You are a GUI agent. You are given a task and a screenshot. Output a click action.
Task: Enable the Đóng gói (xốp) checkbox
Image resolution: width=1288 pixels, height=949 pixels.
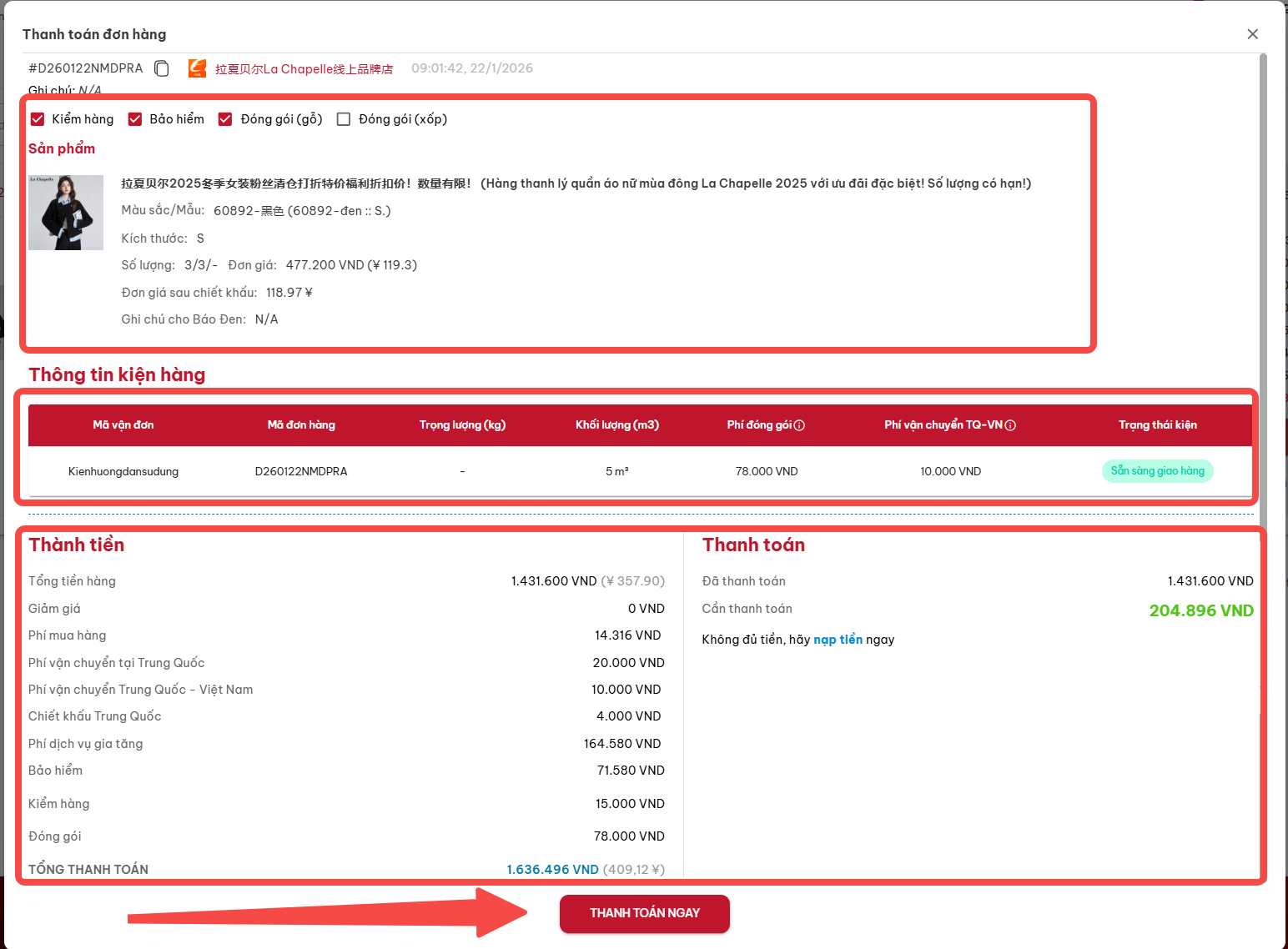(x=344, y=119)
